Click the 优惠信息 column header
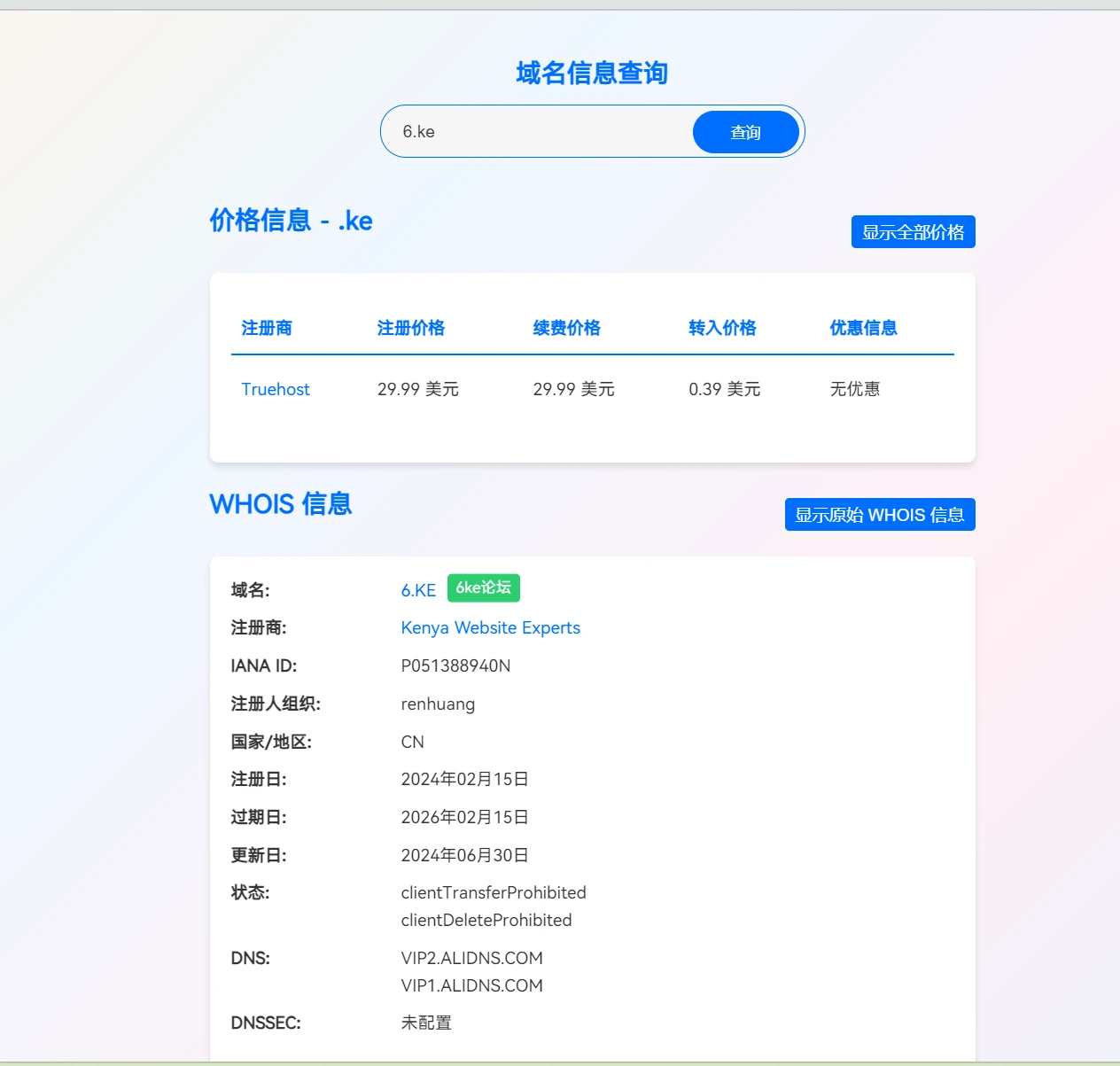This screenshot has width=1120, height=1066. pos(863,328)
